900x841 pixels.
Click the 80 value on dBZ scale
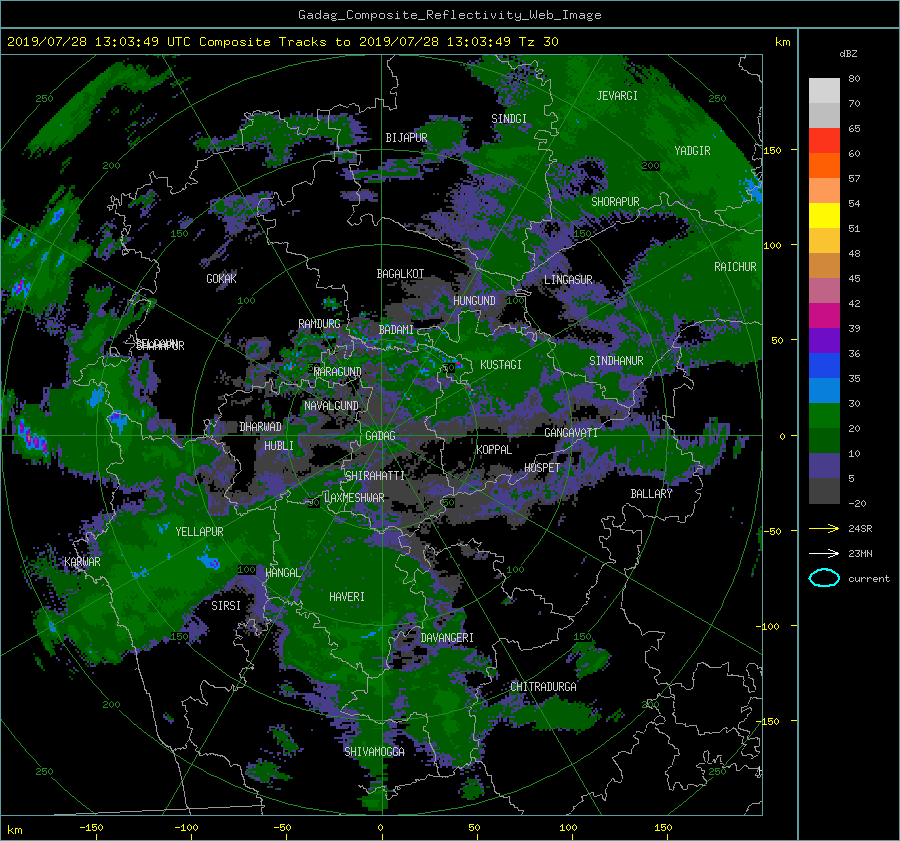(x=854, y=79)
